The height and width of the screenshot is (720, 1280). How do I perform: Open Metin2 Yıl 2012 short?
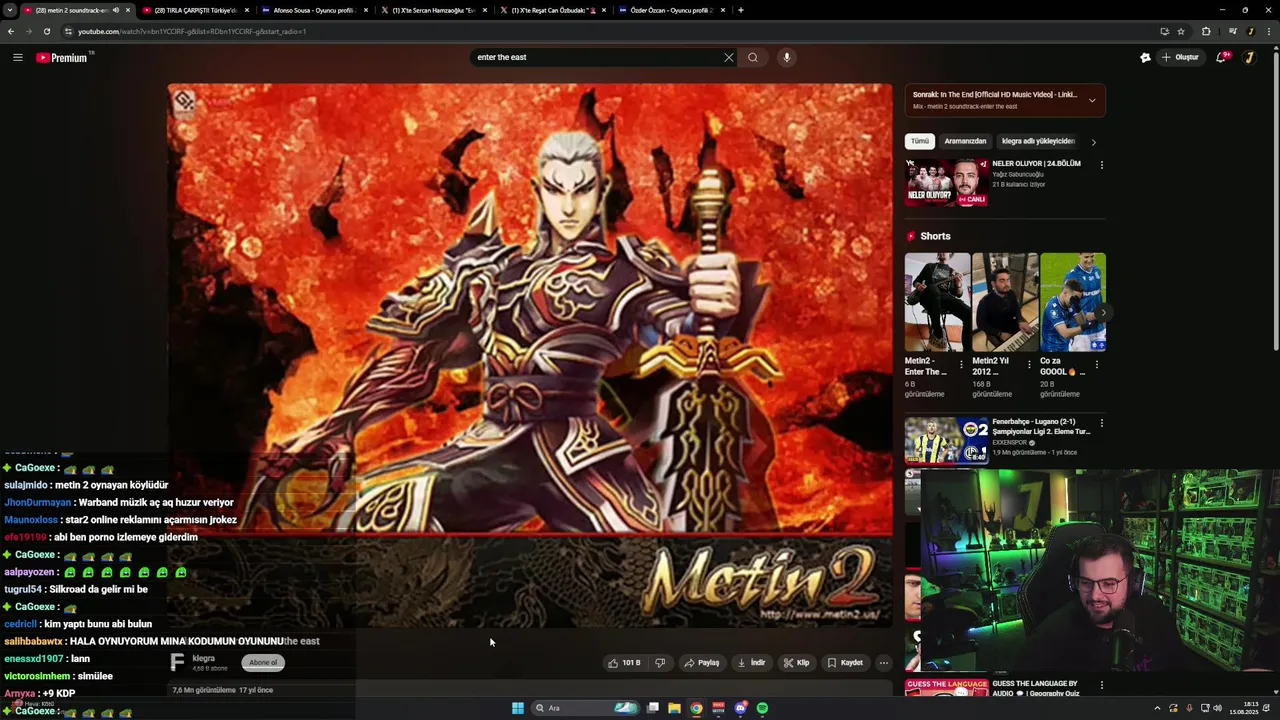click(x=1005, y=302)
